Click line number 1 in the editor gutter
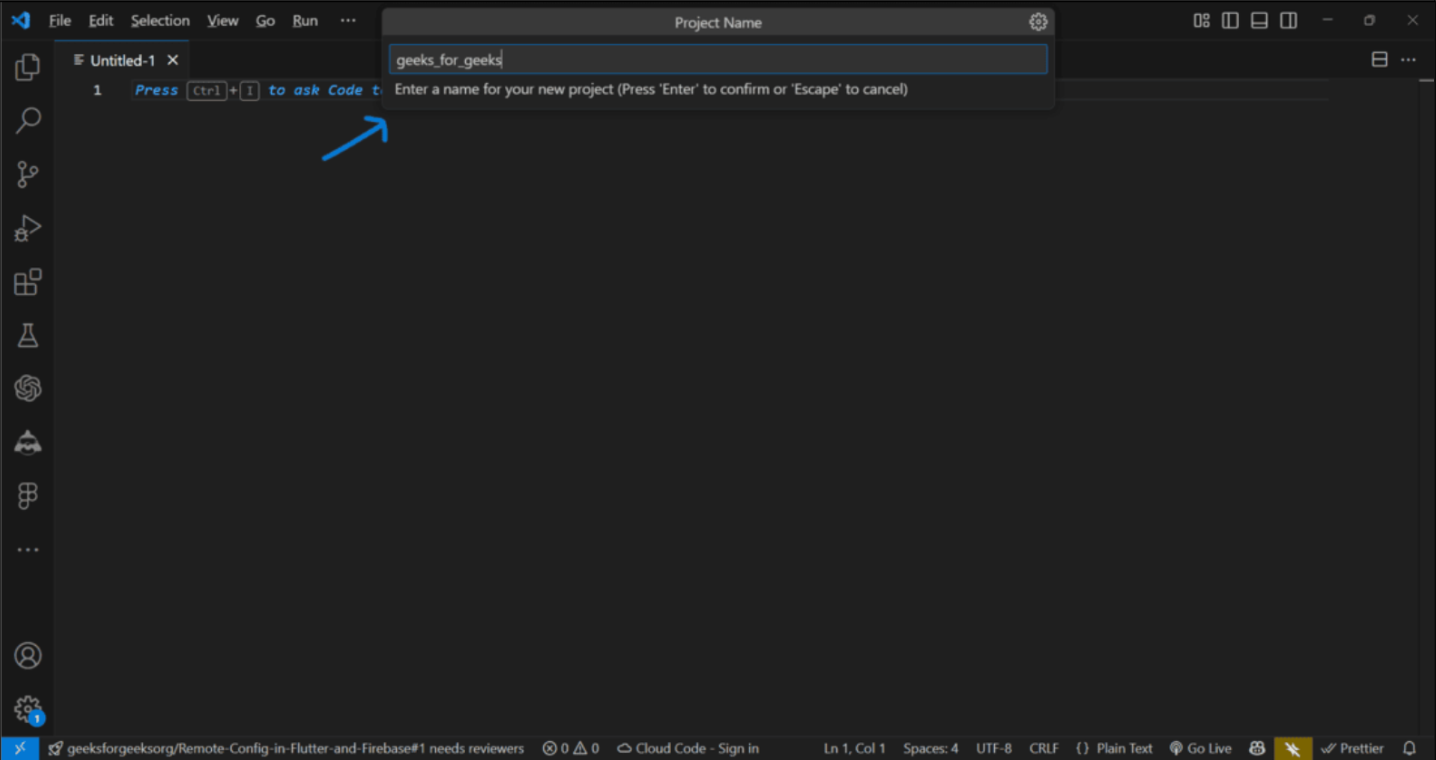Image resolution: width=1436 pixels, height=760 pixels. click(97, 90)
